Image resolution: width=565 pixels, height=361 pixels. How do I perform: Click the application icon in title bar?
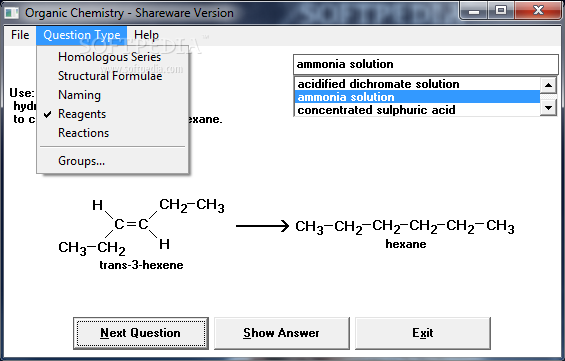pos(12,13)
